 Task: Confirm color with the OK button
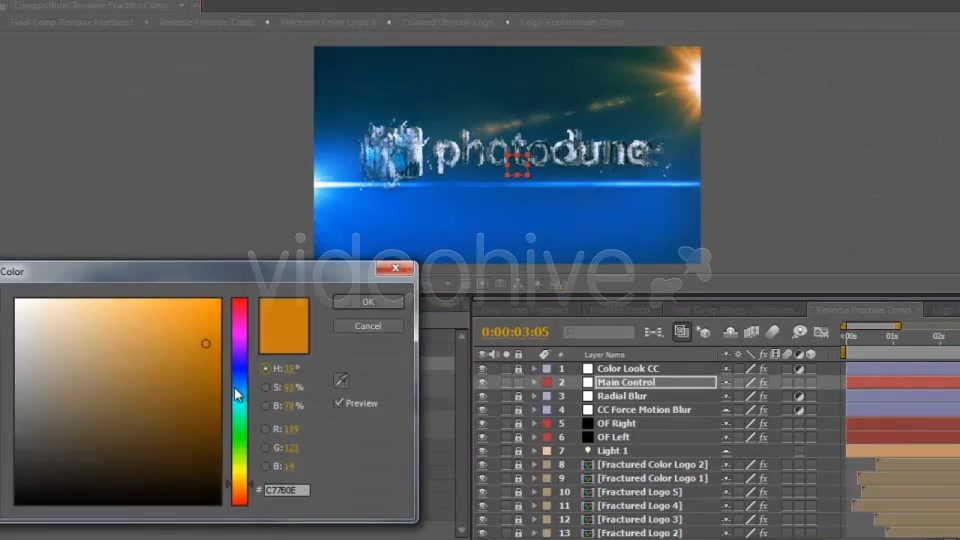point(368,302)
